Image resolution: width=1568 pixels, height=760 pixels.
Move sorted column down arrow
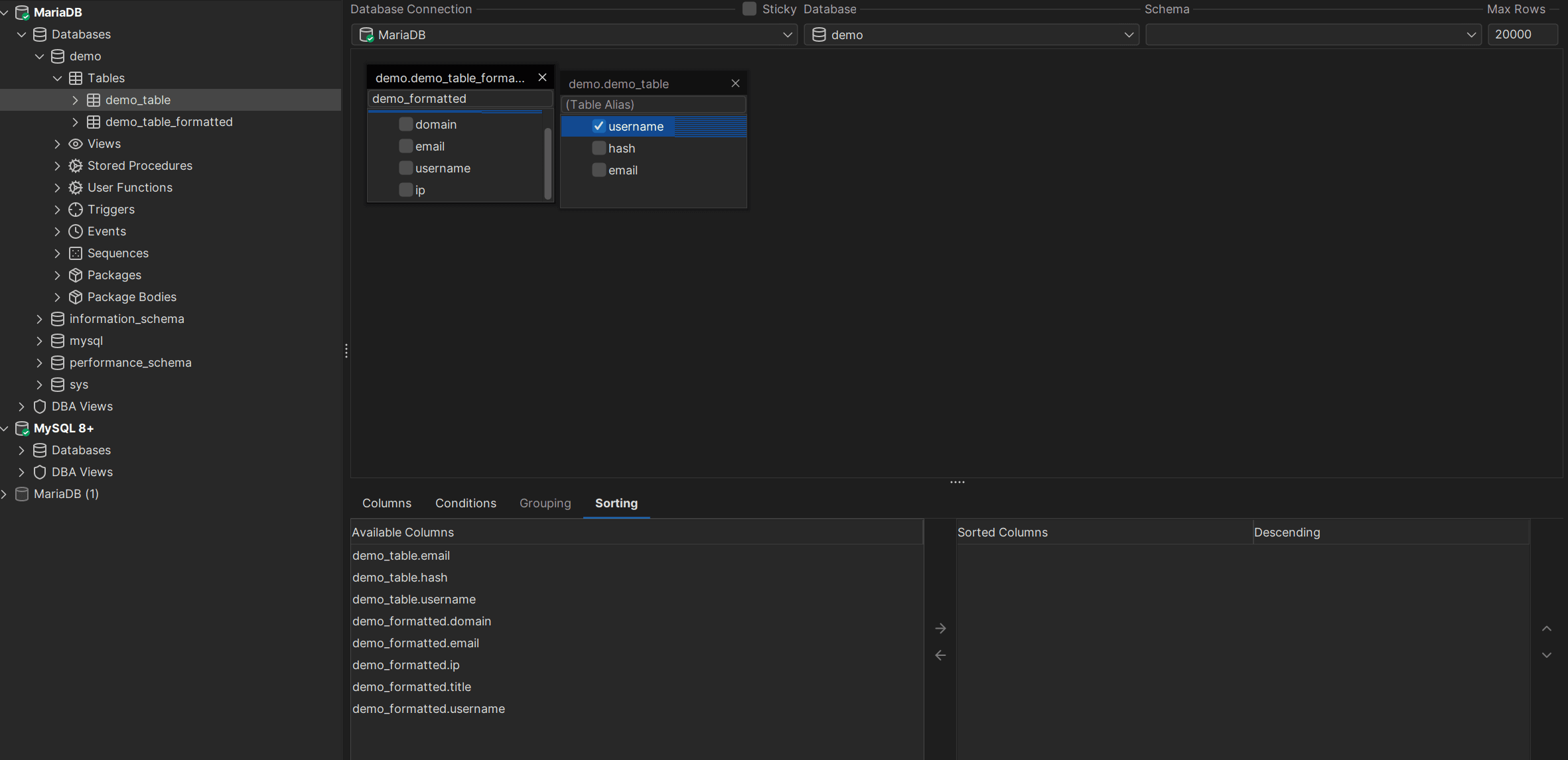[1547, 655]
